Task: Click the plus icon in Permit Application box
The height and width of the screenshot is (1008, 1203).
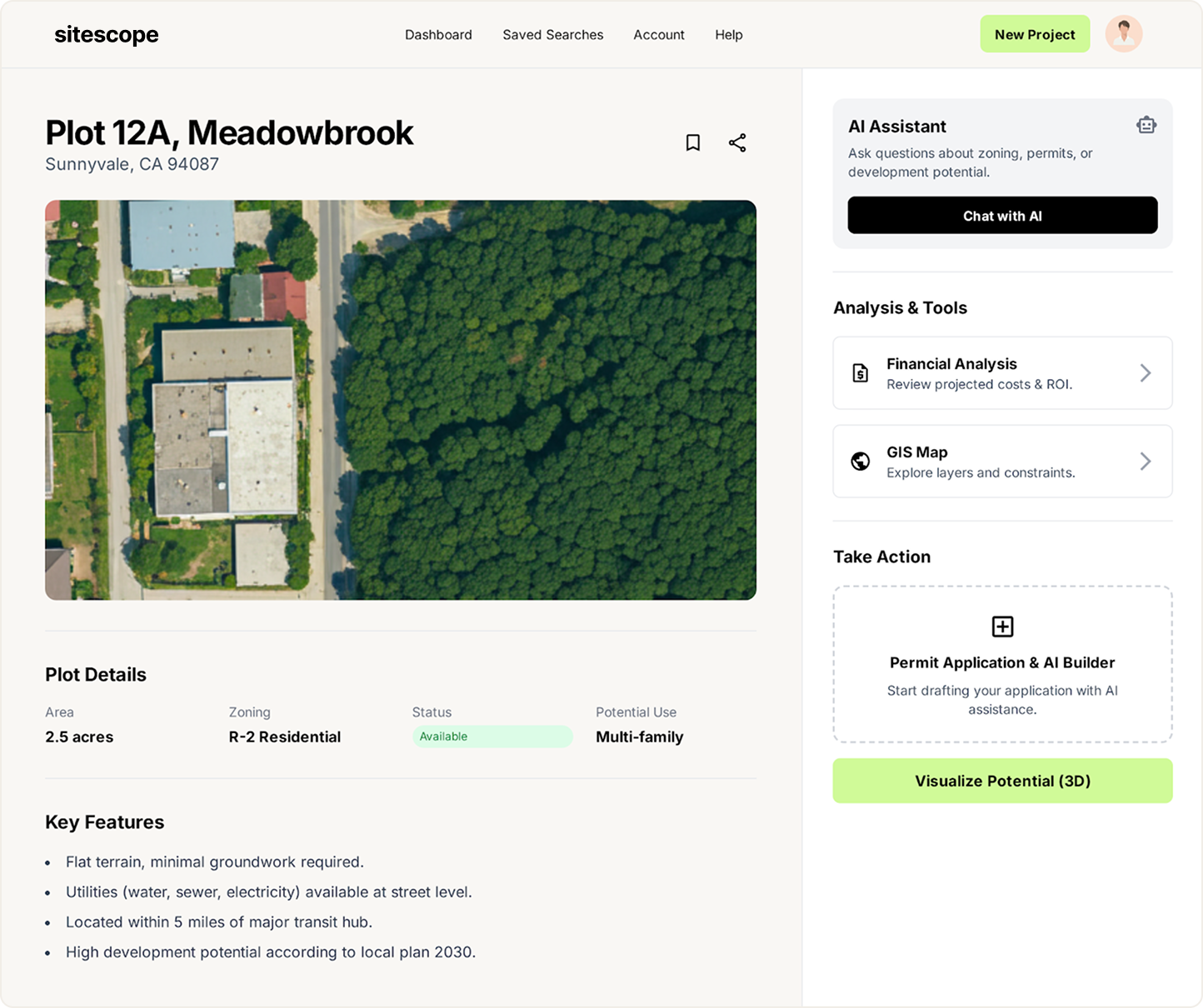Action: [x=1002, y=626]
